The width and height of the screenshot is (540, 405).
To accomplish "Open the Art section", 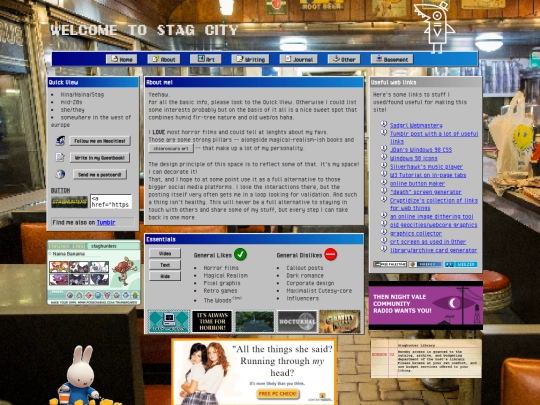I will 206,59.
